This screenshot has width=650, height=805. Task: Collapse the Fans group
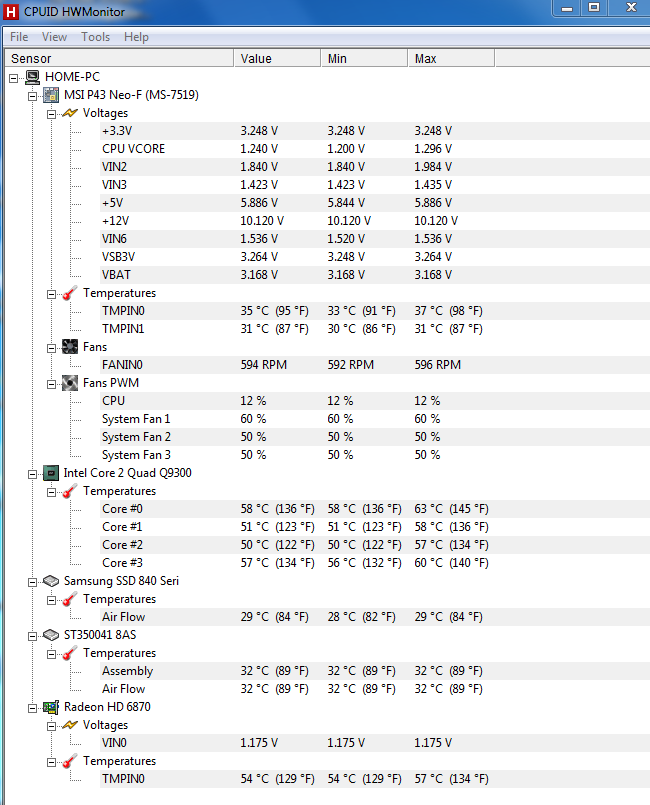click(51, 348)
